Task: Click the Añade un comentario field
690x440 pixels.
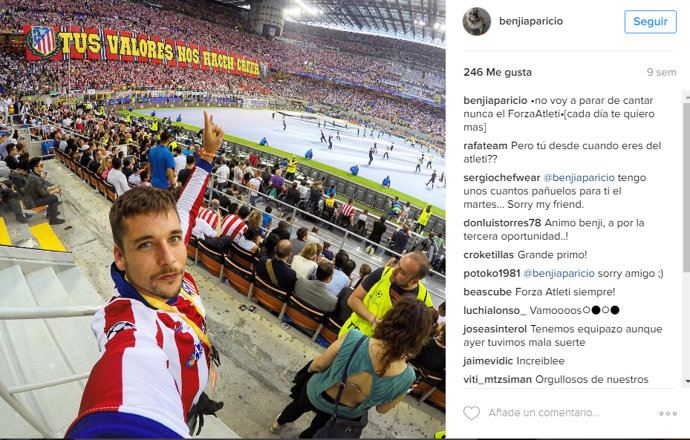Action: (544, 413)
